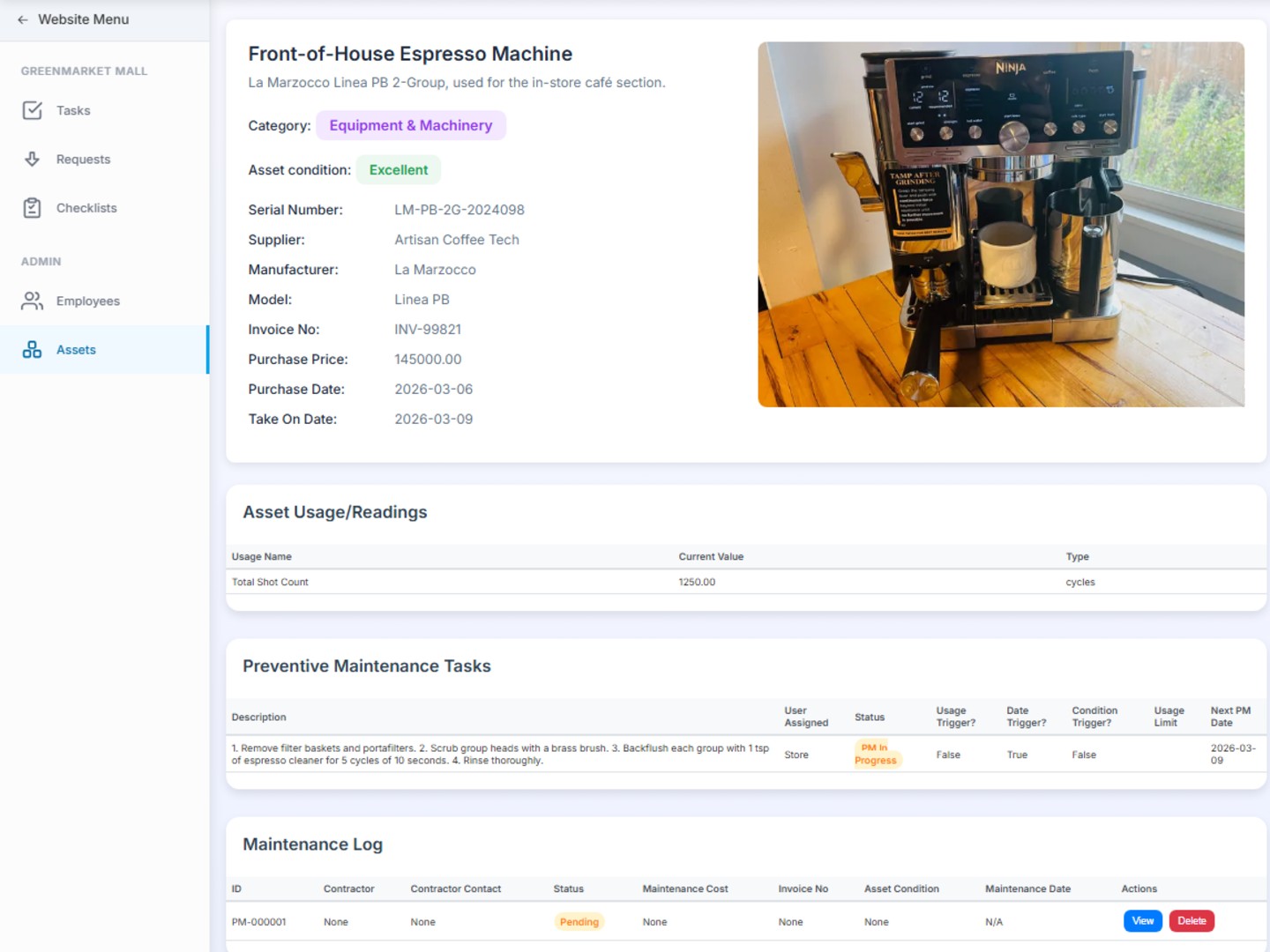
Task: Click the cycles type cell
Action: [1080, 583]
